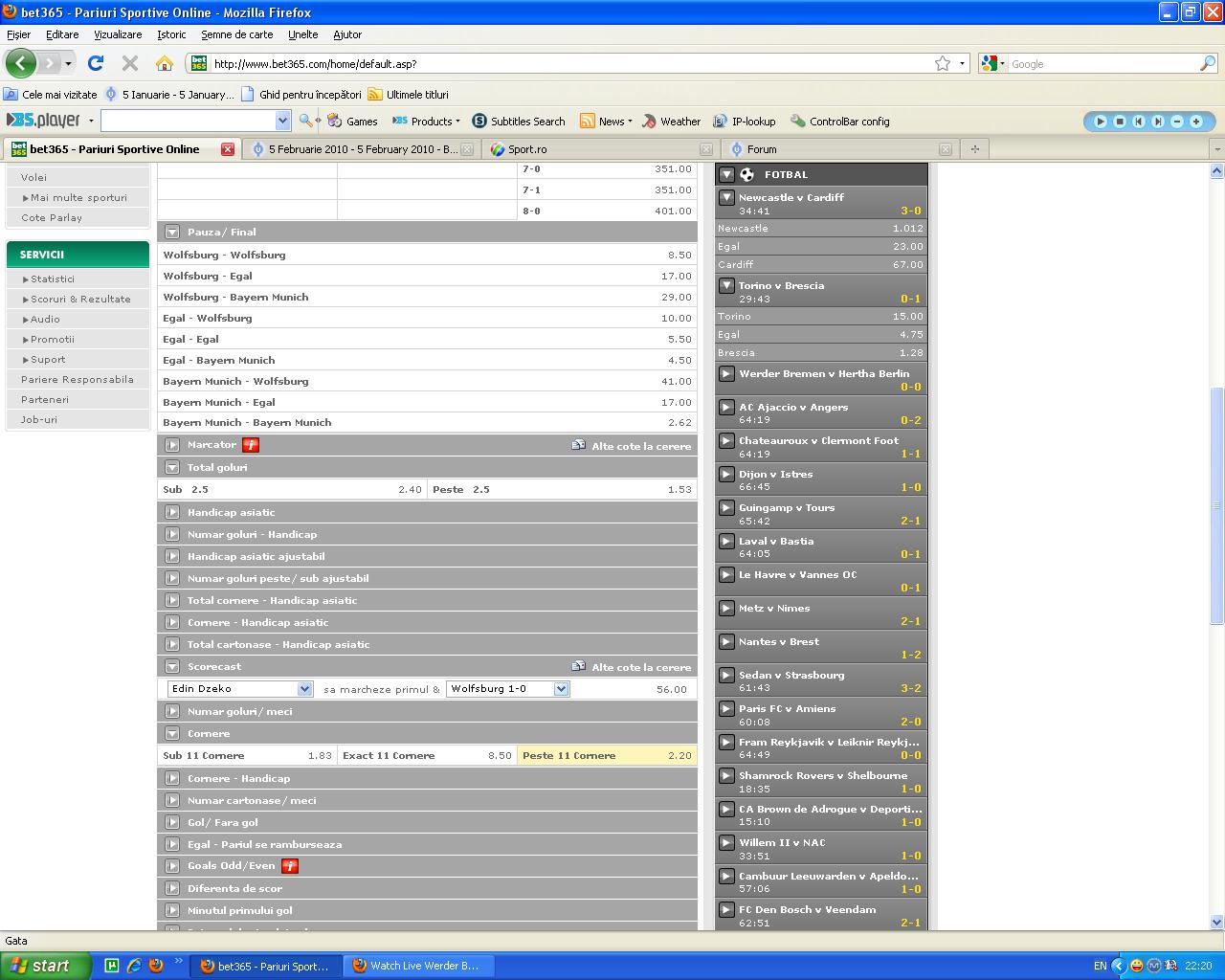Screen dimensions: 1225x980
Task: Open the Vizualizare menu
Action: point(118,34)
